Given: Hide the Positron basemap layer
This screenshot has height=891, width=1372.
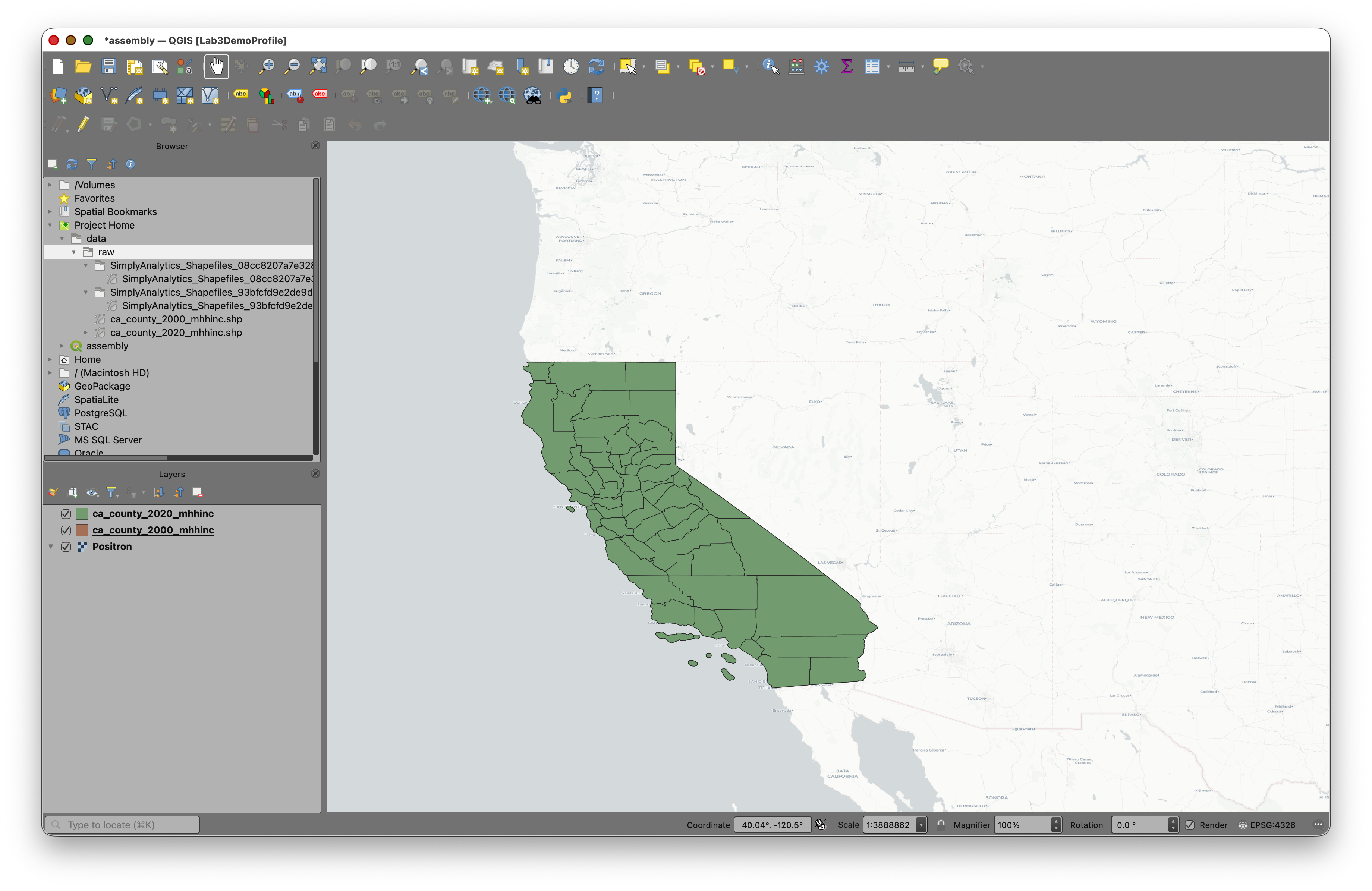Looking at the screenshot, I should coord(66,547).
